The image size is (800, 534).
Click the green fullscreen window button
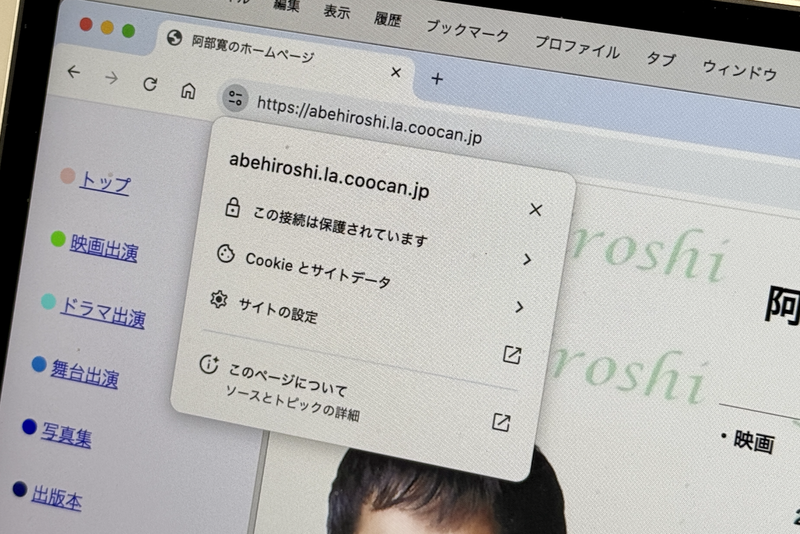(x=129, y=31)
